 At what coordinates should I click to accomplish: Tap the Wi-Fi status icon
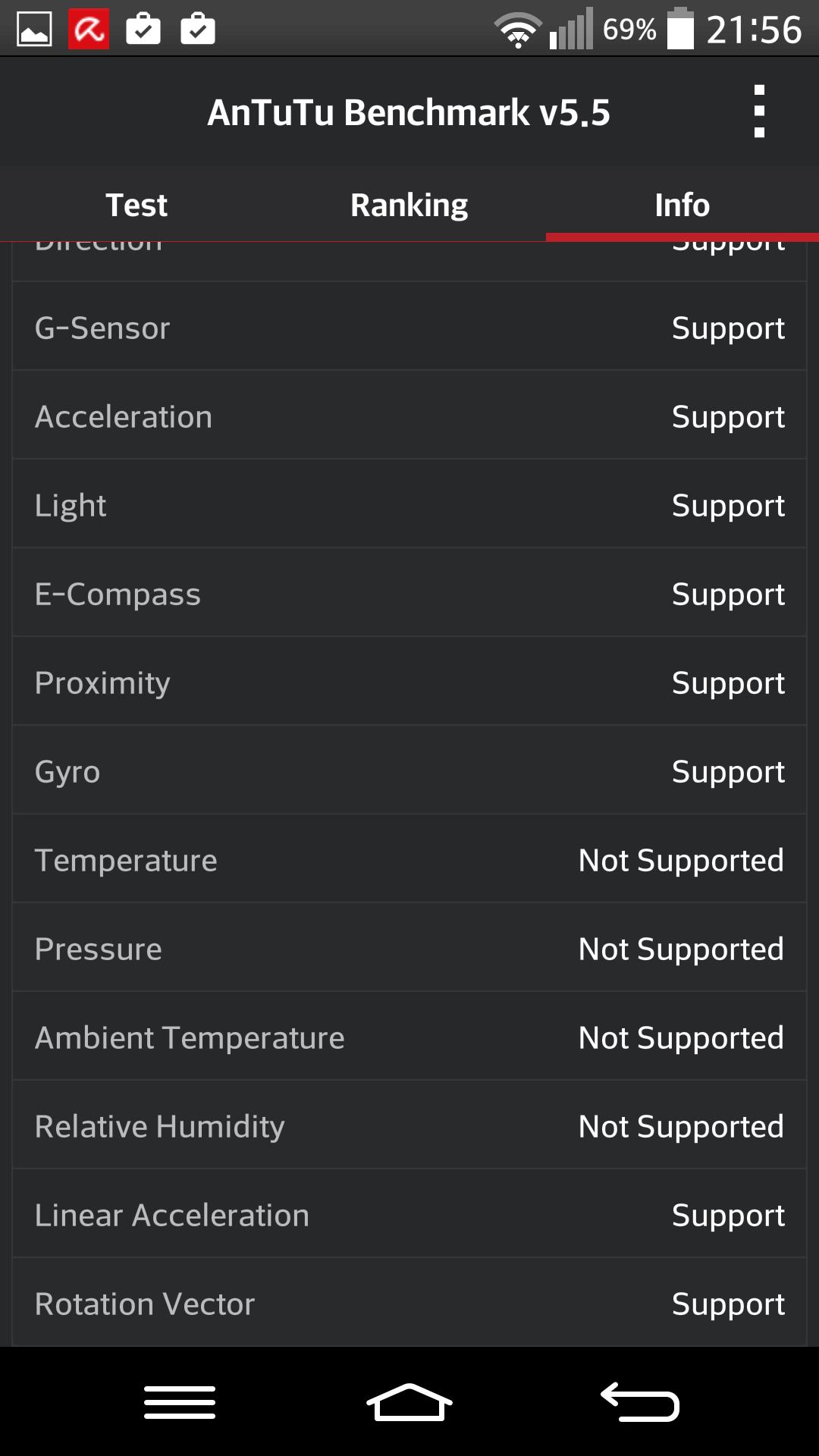(518, 31)
